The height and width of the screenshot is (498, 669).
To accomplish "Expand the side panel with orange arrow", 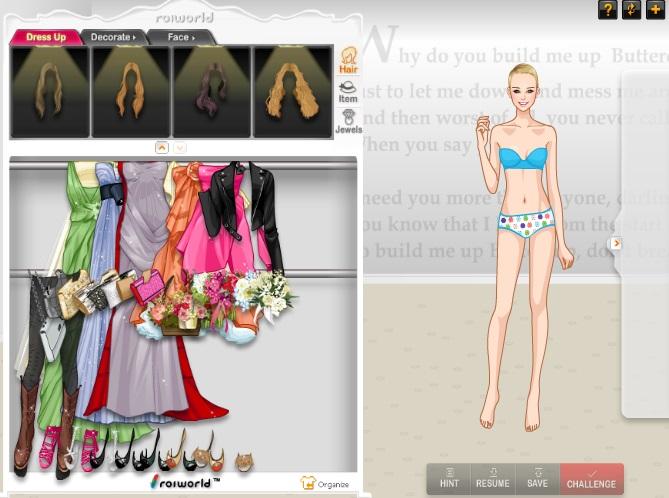I will [x=616, y=243].
